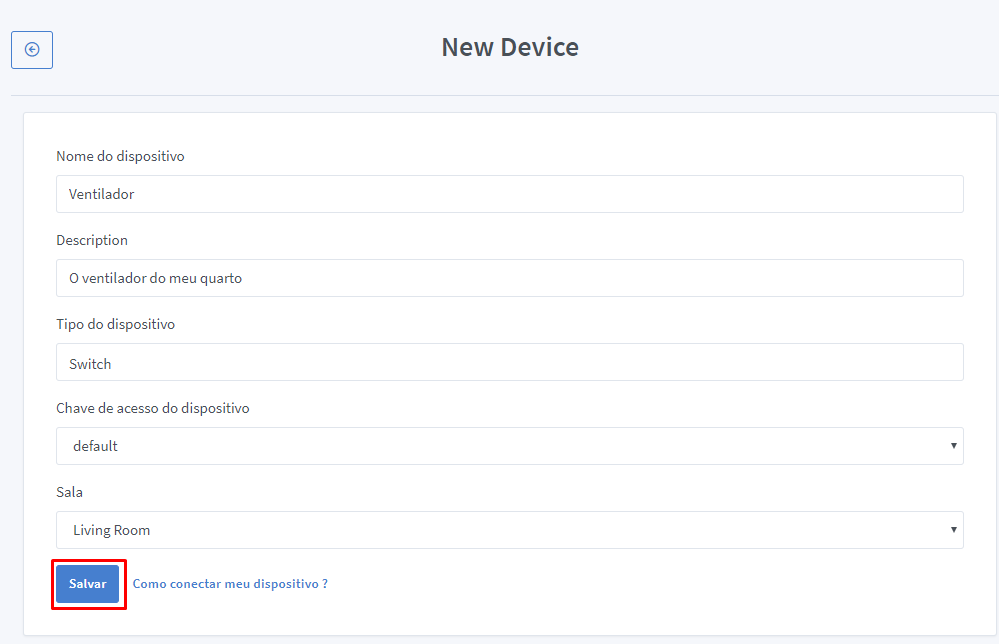Click the Salvar button

click(88, 584)
